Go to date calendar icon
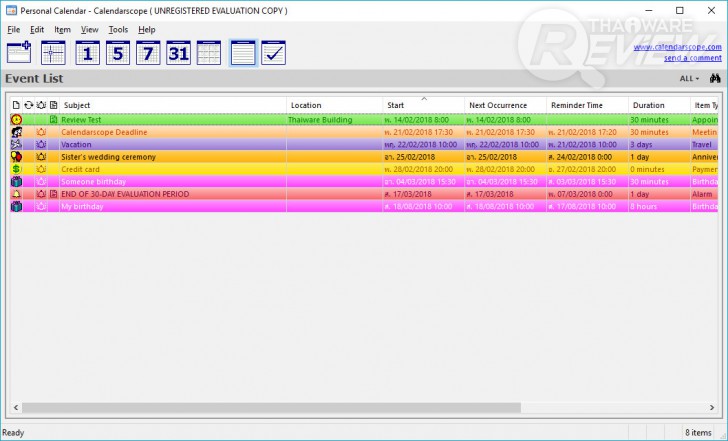Screen dimensions: 728x441 pos(53,53)
